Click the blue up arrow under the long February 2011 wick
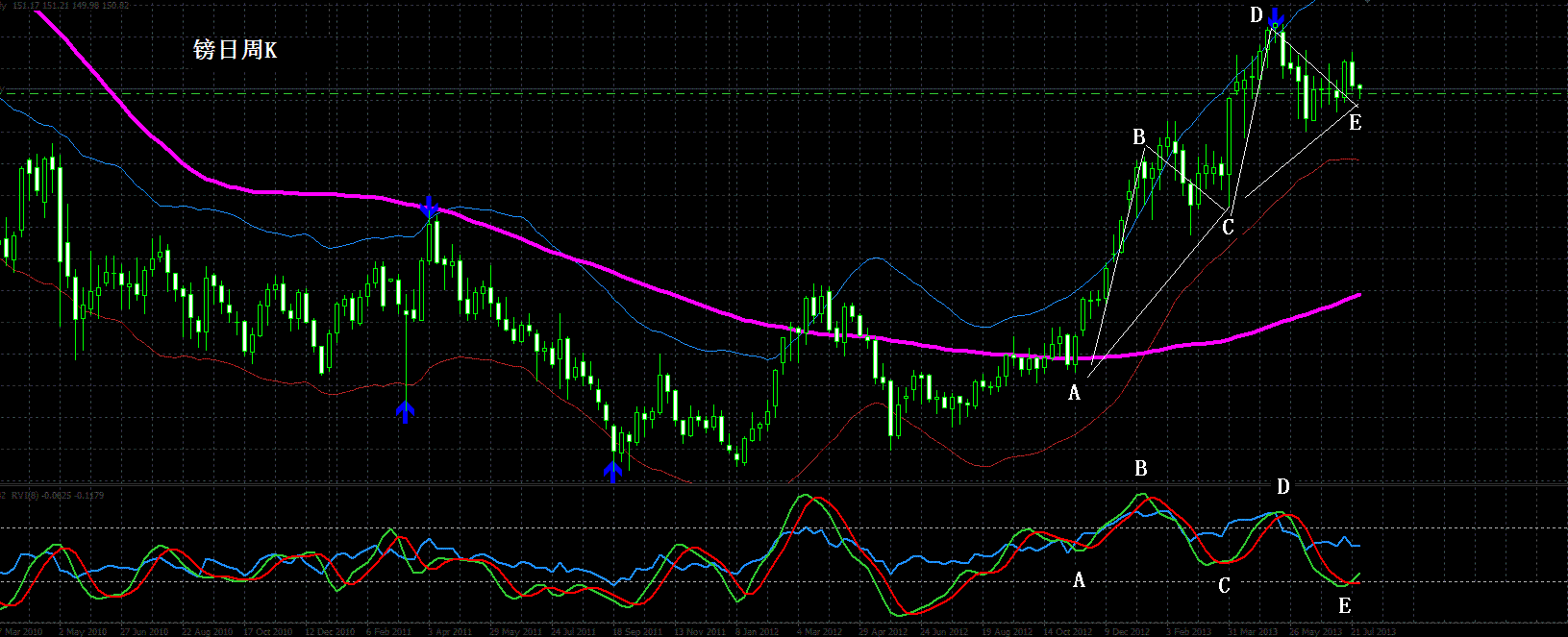The height and width of the screenshot is (637, 1568). point(405,412)
